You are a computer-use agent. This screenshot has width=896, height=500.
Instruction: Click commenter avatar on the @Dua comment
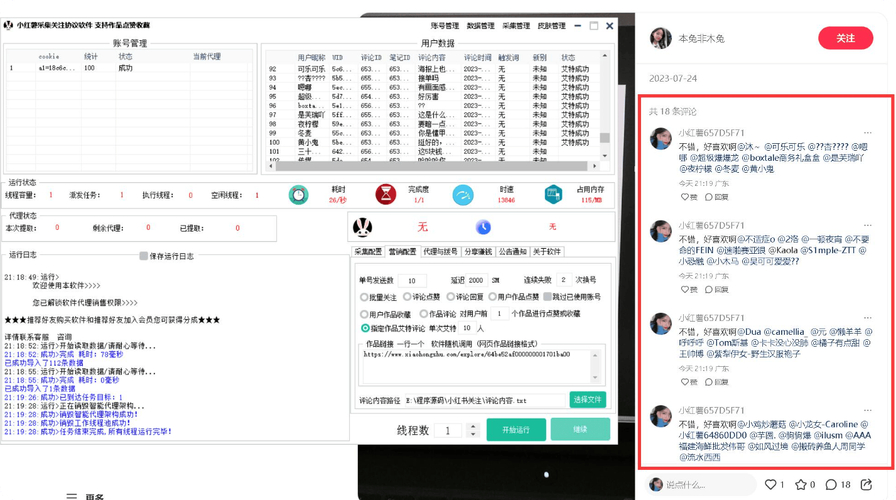click(661, 324)
